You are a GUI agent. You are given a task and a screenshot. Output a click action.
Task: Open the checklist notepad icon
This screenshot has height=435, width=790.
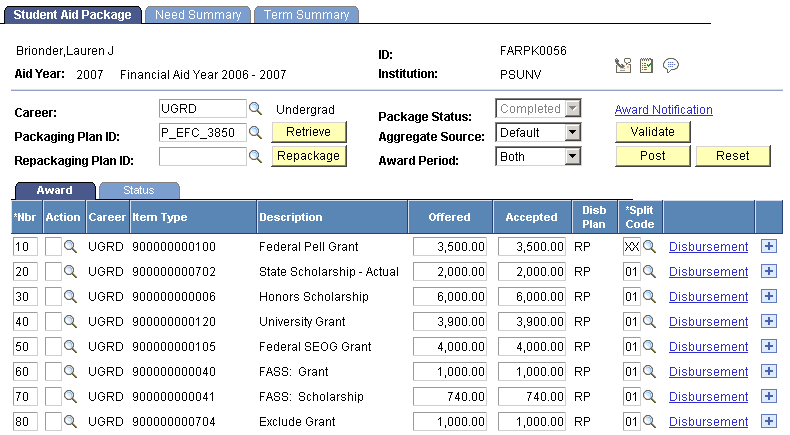[x=646, y=66]
